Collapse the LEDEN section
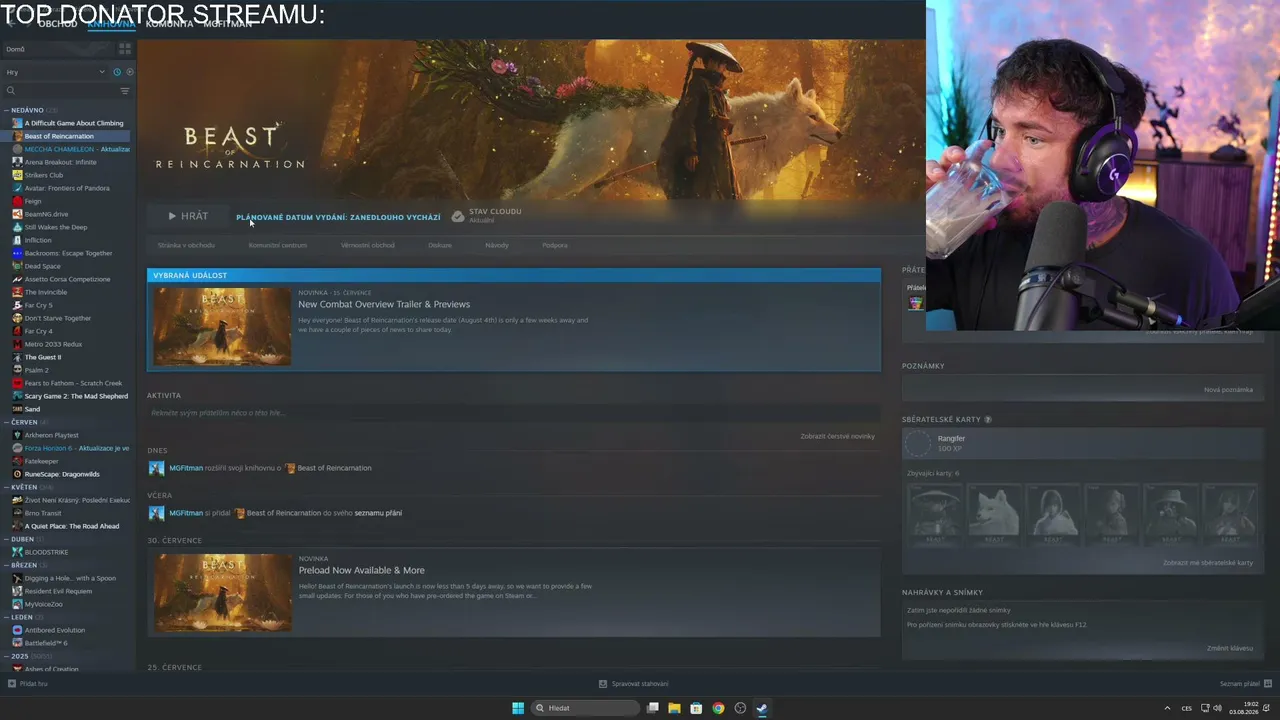The image size is (1280, 720). click(7, 617)
